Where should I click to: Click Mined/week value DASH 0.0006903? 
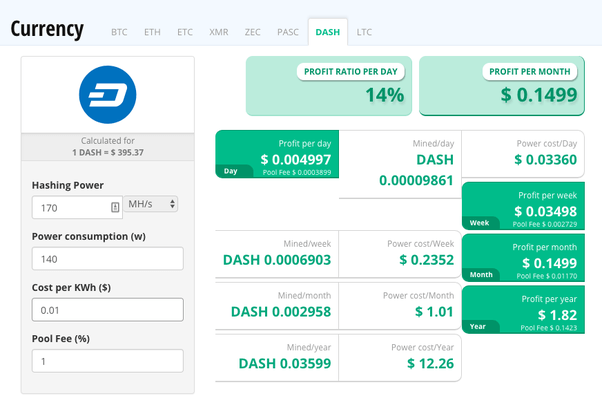click(x=277, y=260)
